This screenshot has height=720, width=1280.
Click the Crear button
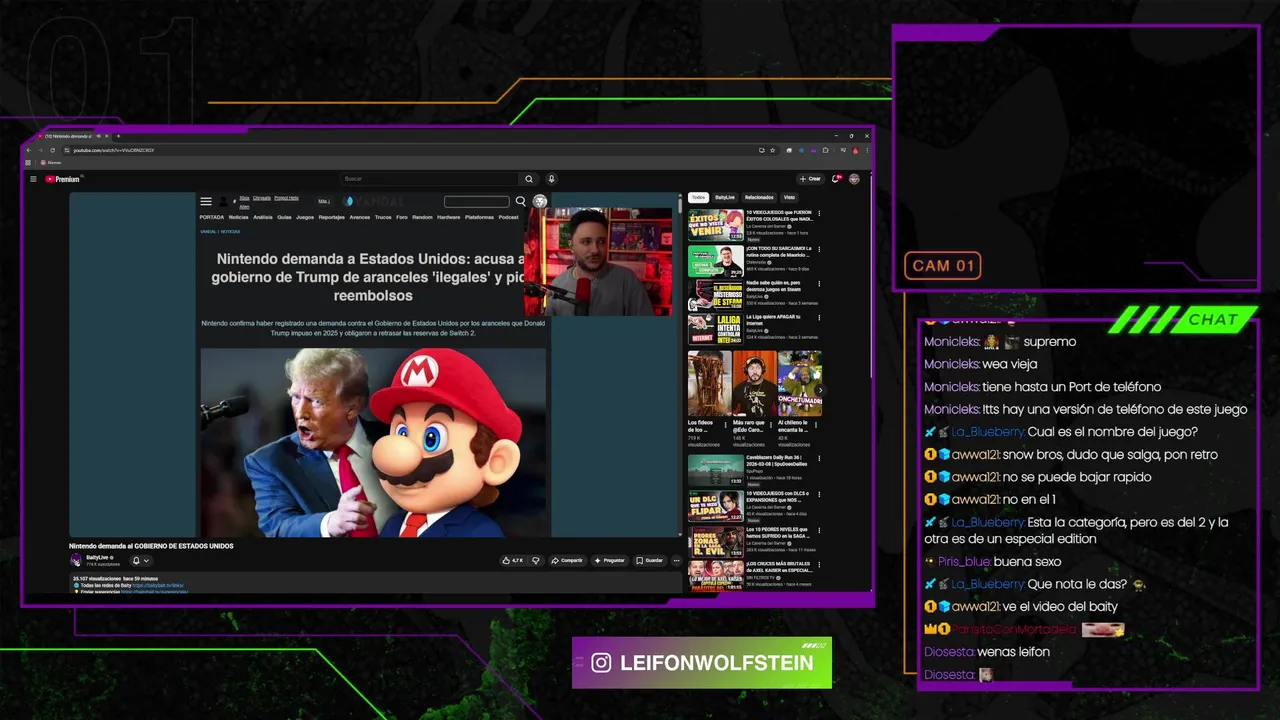[811, 179]
